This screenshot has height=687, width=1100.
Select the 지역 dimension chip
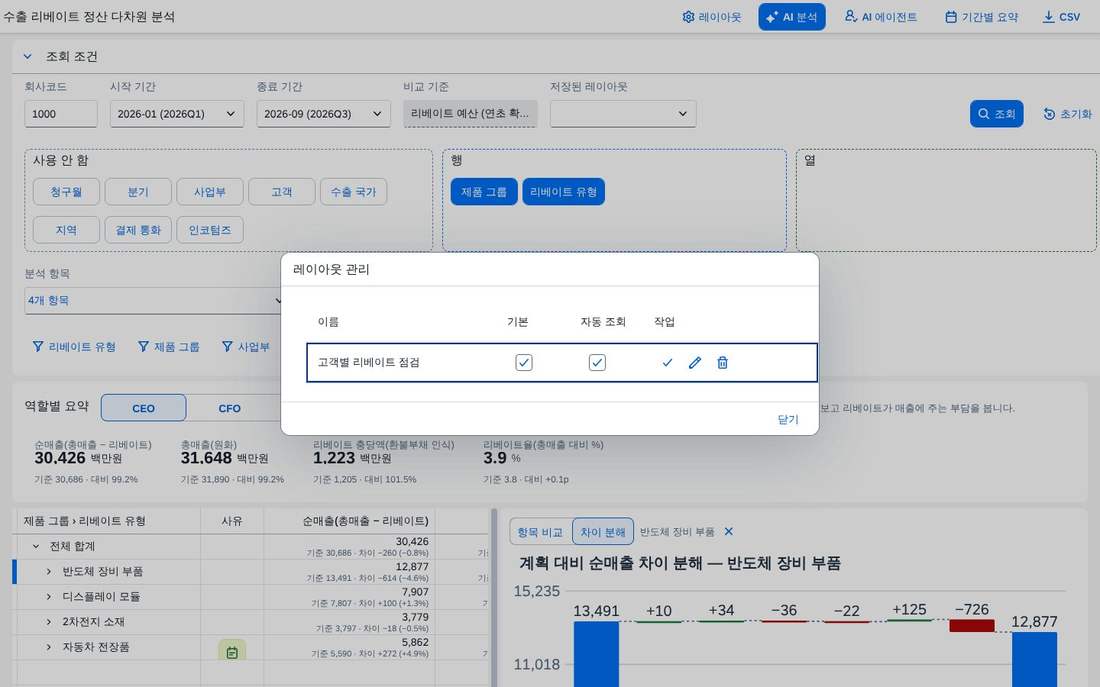pyautogui.click(x=66, y=229)
